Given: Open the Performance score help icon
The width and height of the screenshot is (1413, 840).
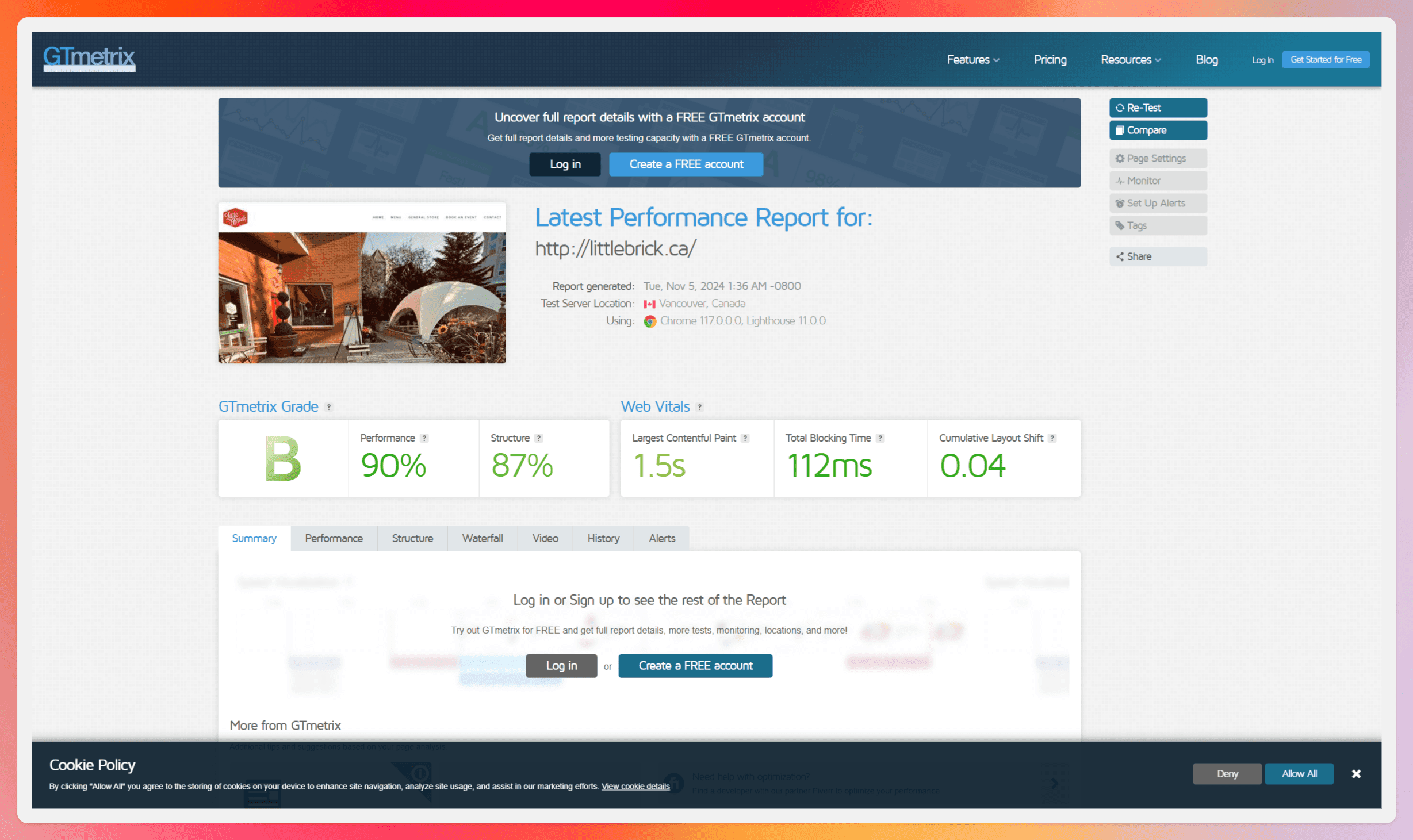Looking at the screenshot, I should 424,438.
